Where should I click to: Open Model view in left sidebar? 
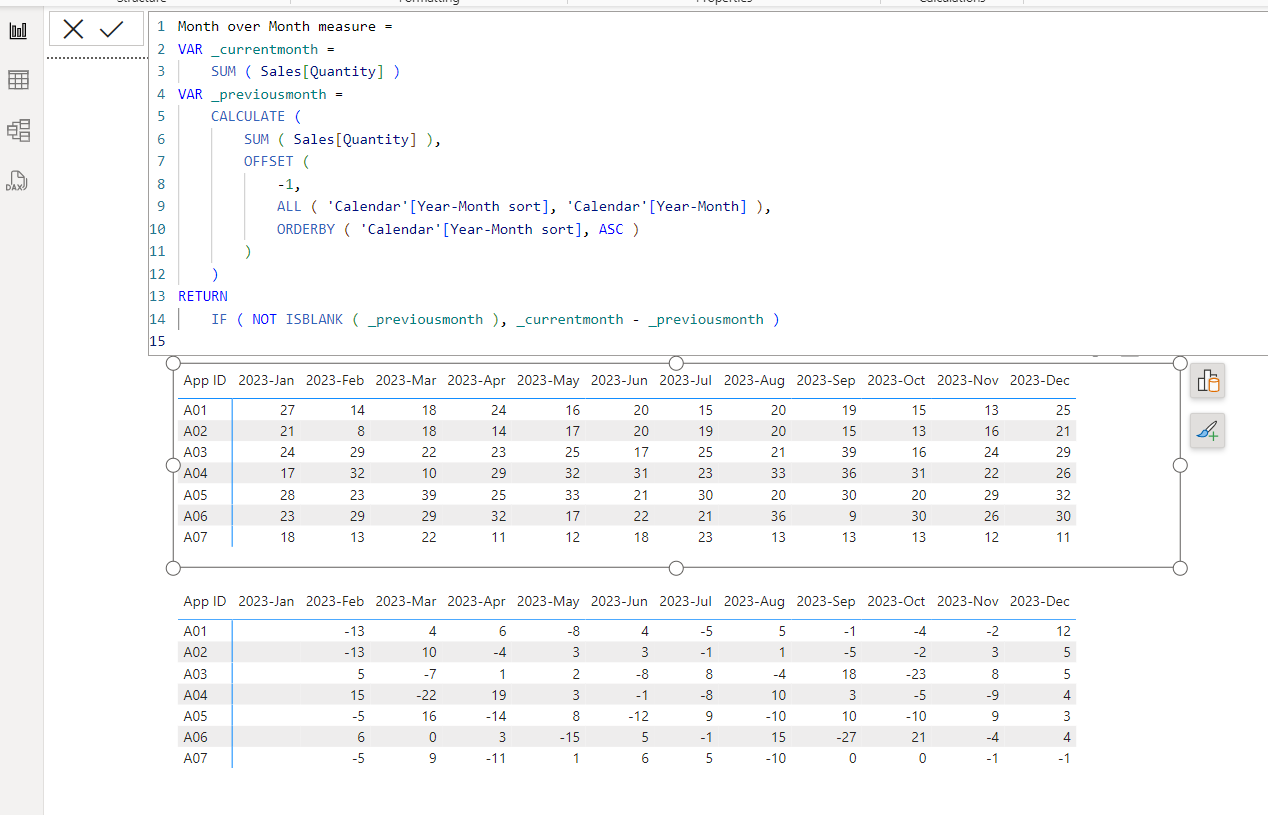point(18,130)
